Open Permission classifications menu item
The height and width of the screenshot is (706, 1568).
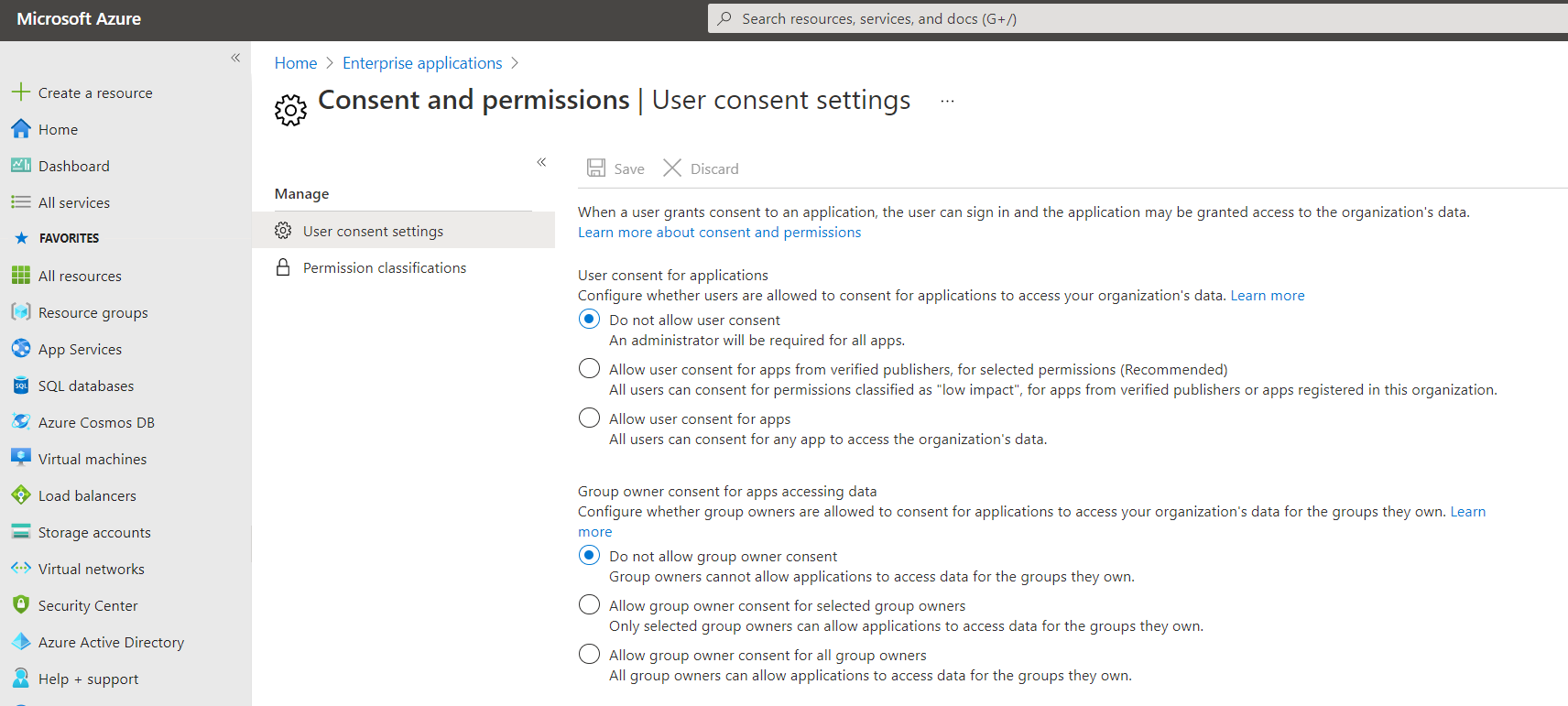[x=384, y=267]
